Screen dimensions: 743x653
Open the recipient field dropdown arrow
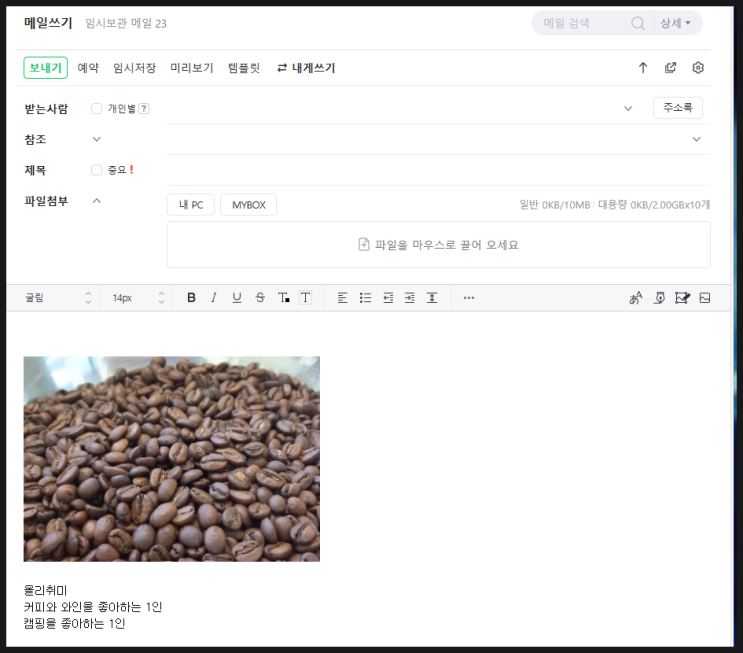click(628, 109)
